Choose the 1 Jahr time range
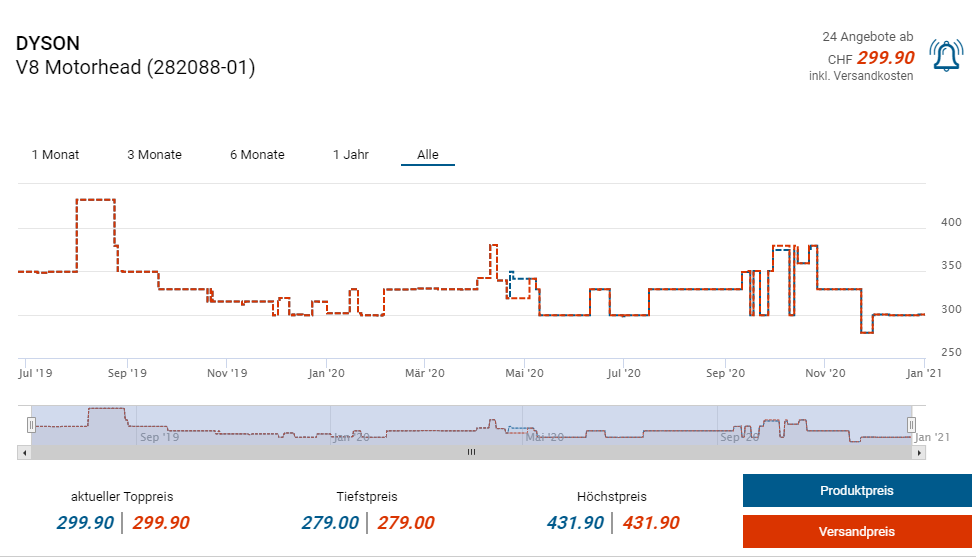 [351, 155]
